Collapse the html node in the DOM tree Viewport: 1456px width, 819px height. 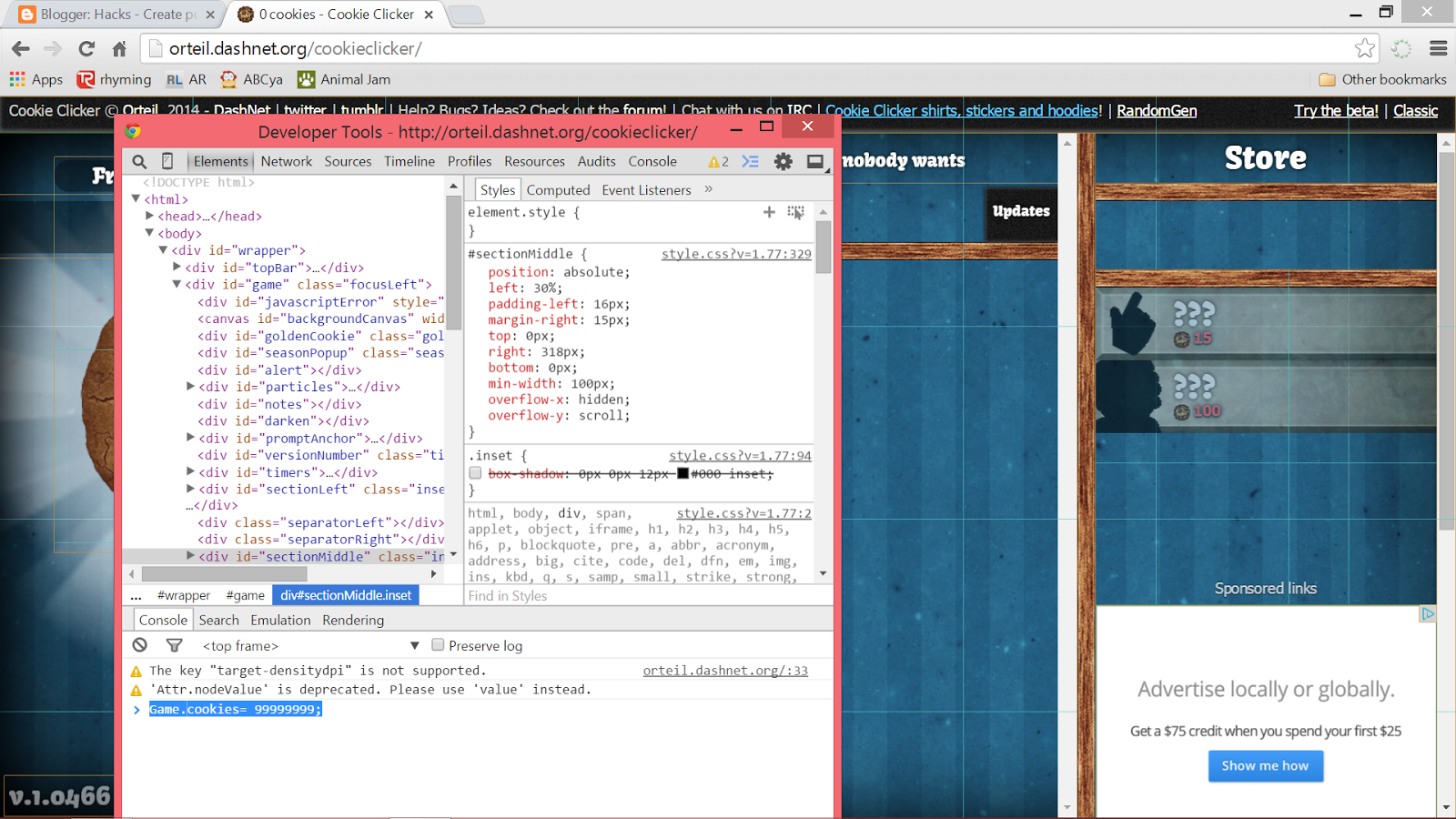tap(136, 198)
